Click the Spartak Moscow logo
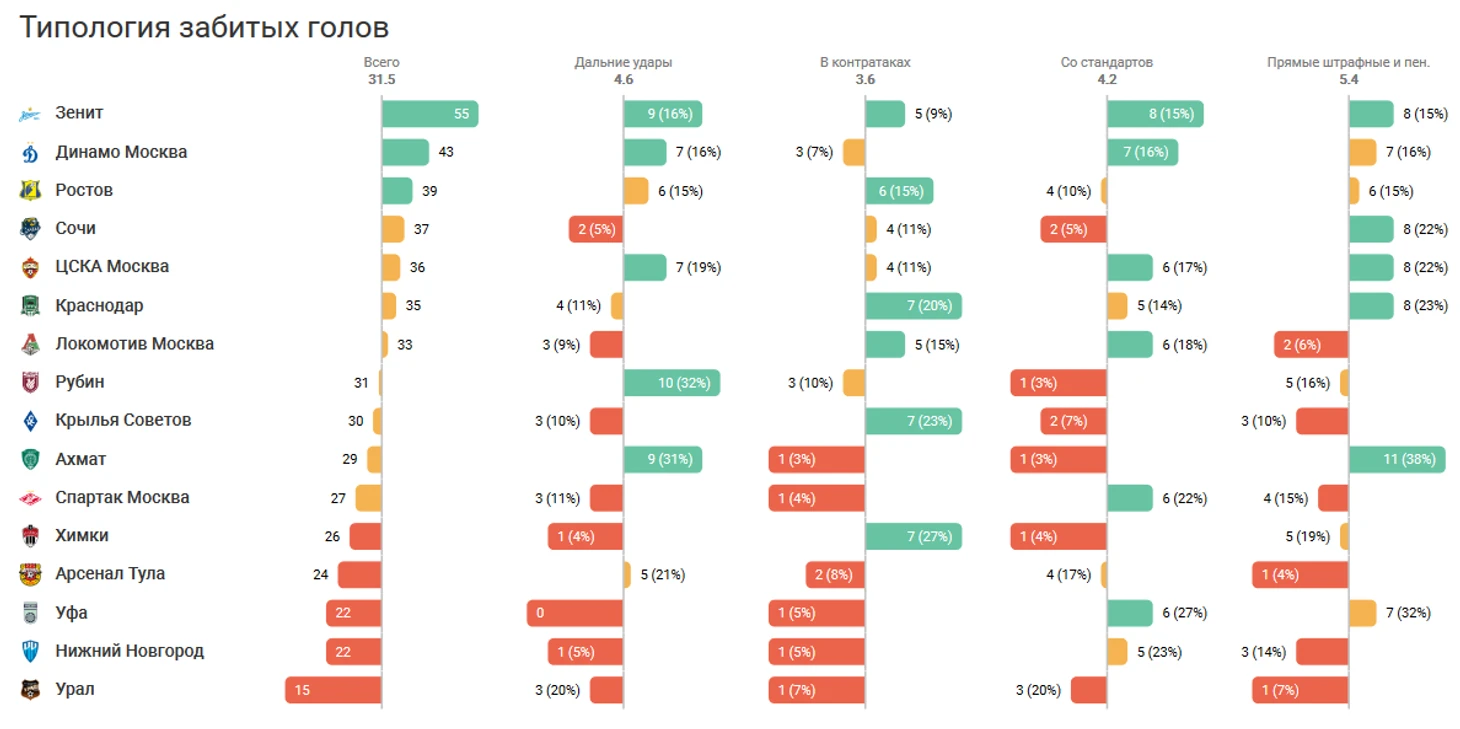The width and height of the screenshot is (1460, 729). click(x=30, y=498)
